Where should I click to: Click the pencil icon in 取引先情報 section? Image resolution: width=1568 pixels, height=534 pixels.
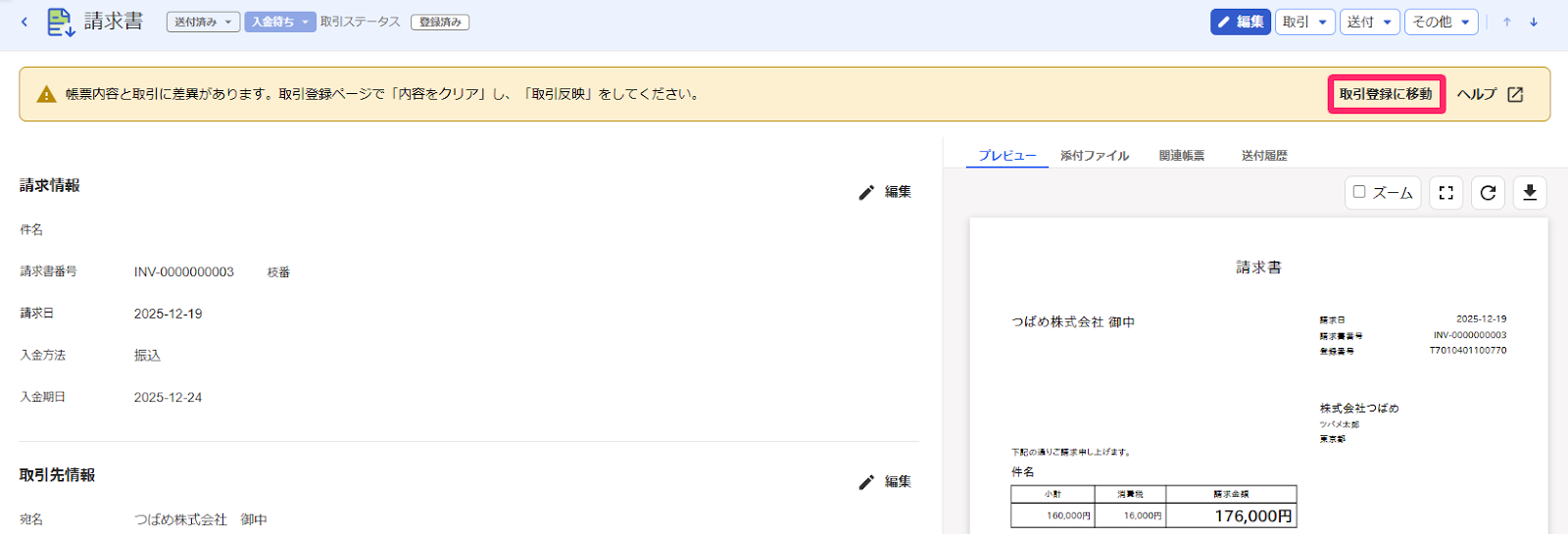(x=866, y=482)
